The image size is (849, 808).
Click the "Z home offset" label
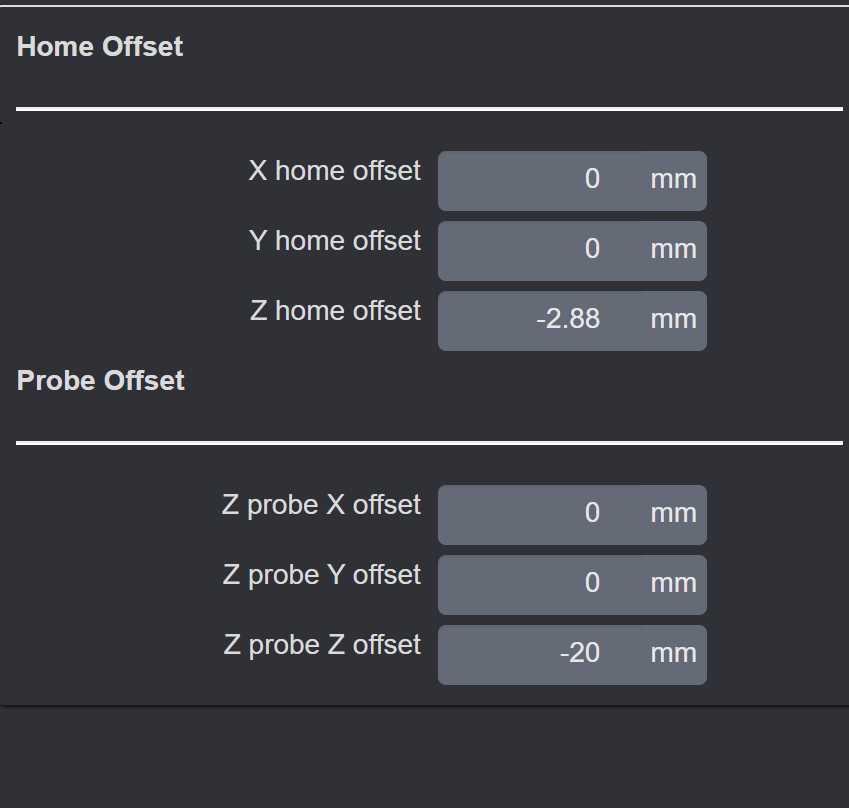(x=335, y=311)
